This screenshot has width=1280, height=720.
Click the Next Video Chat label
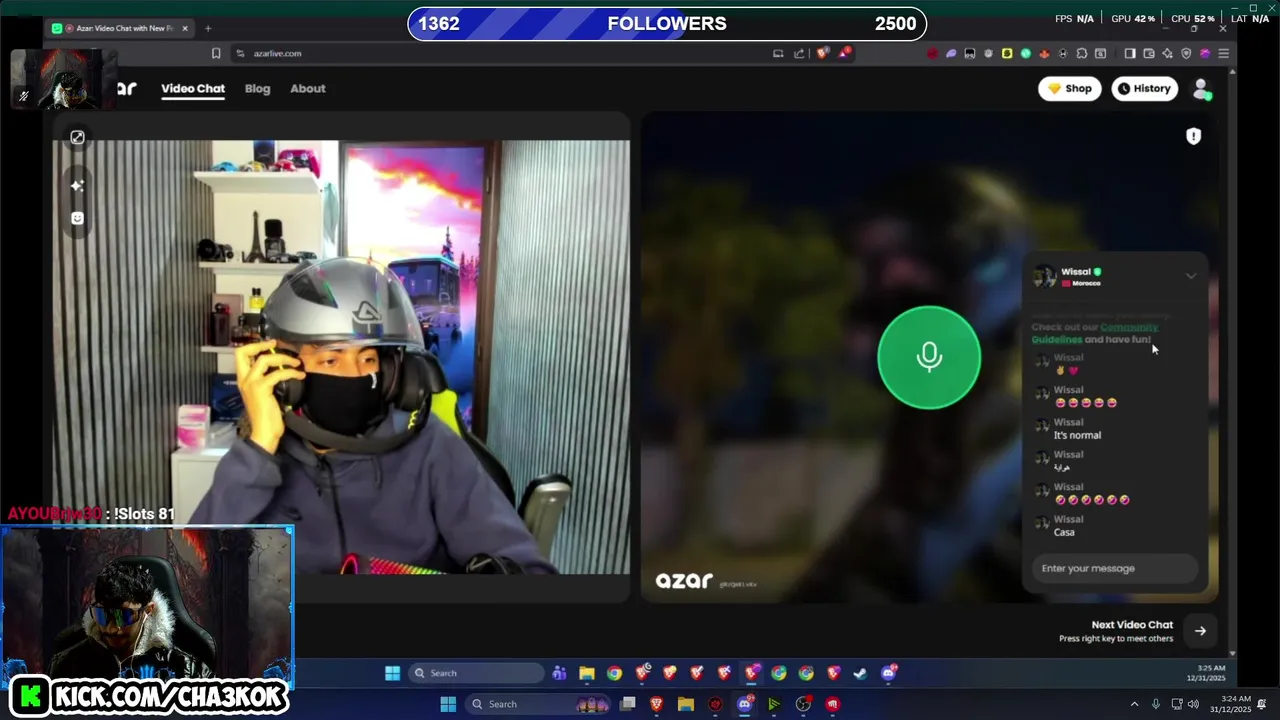1132,625
